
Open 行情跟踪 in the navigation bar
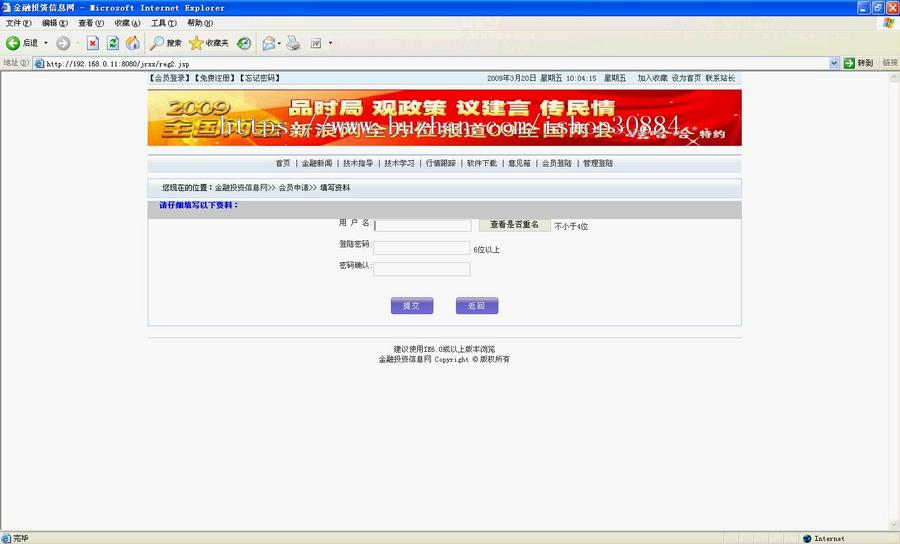(441, 164)
